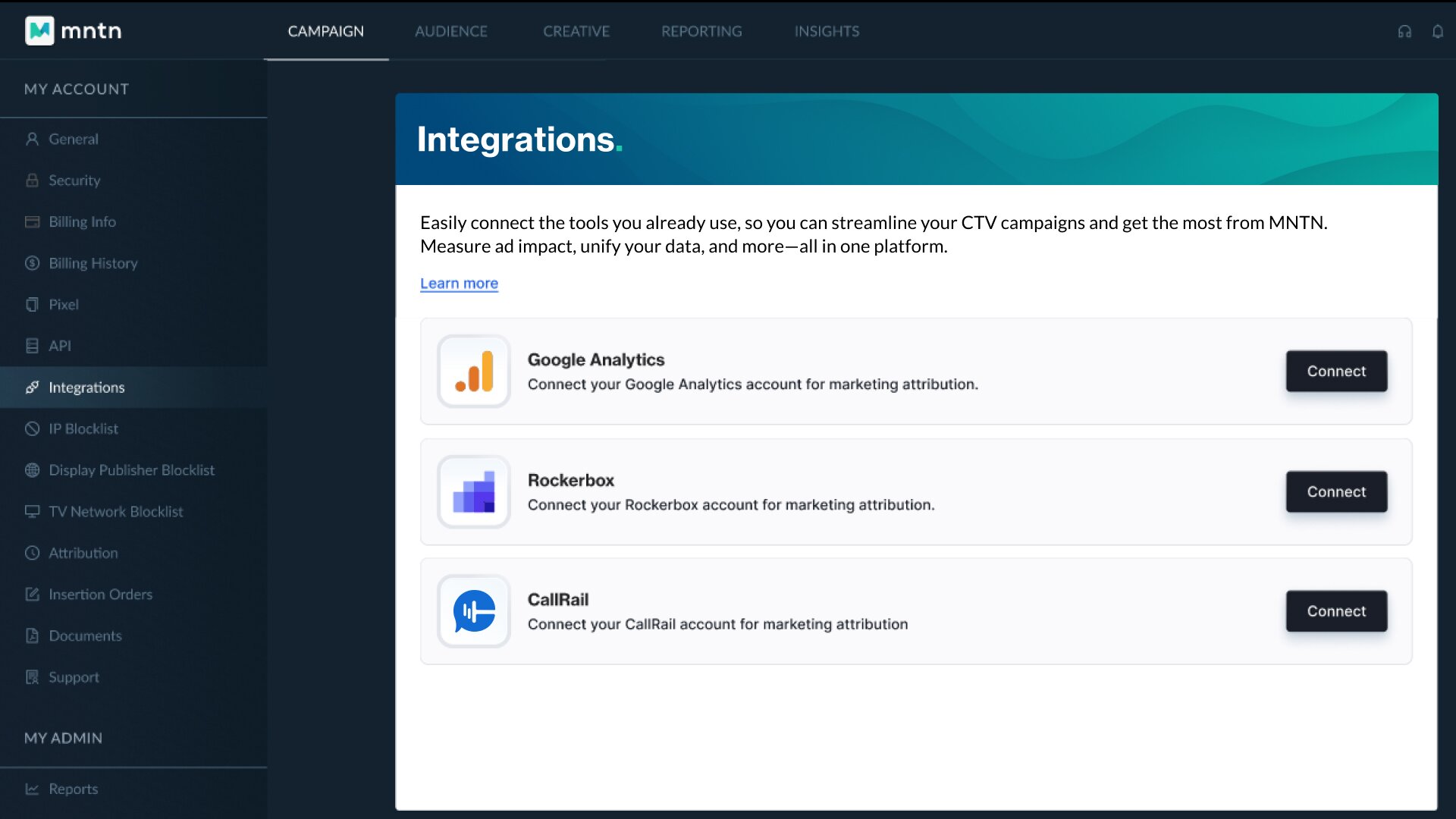
Task: Click the CallRail logo icon
Action: 474,611
